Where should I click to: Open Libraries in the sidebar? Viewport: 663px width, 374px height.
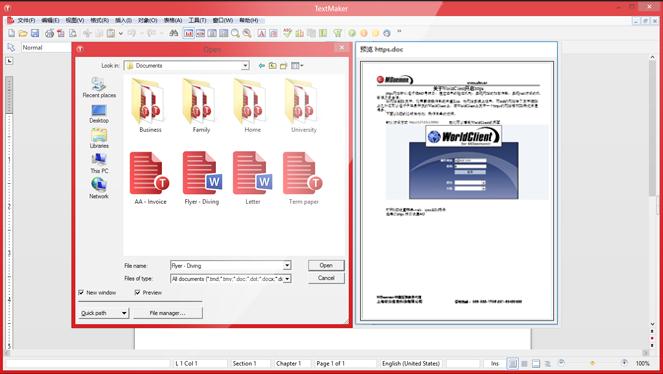point(99,139)
